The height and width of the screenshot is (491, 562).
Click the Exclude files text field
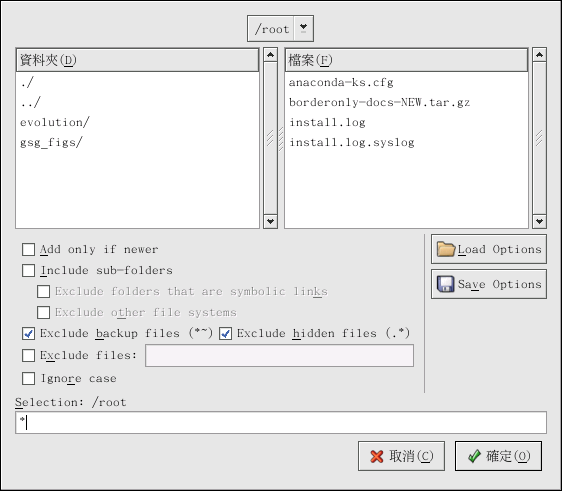[280, 356]
